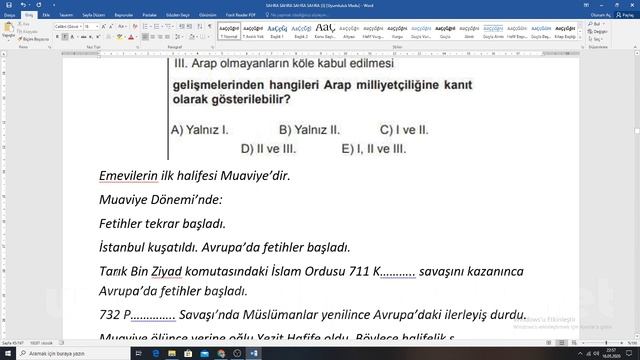Screen dimensions: 640x360
Task: Click the Windows taskbar search box
Action: tap(73, 353)
